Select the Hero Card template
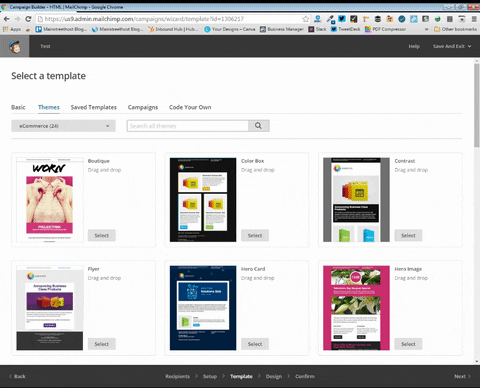 click(255, 344)
